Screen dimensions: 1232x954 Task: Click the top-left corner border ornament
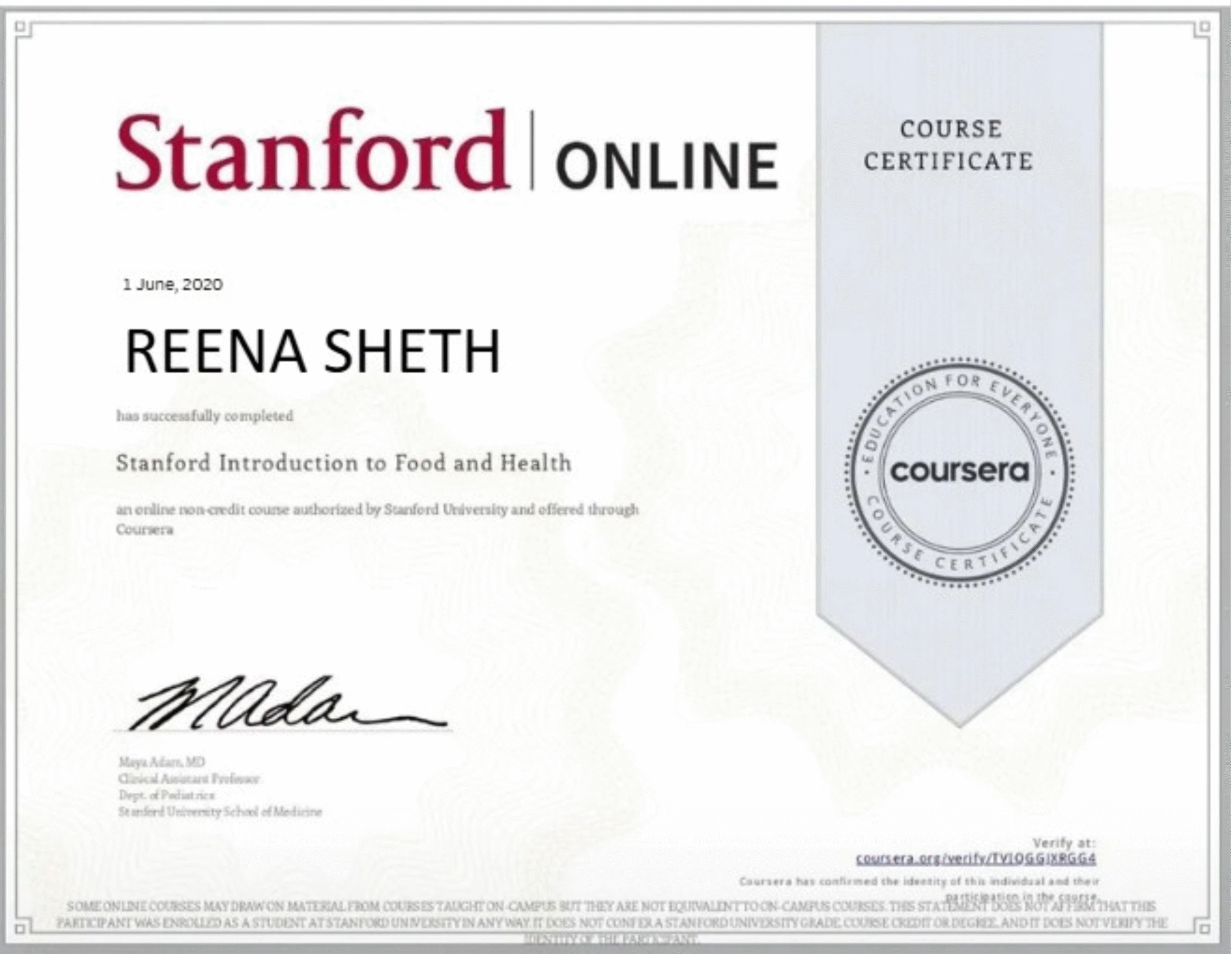click(x=21, y=26)
